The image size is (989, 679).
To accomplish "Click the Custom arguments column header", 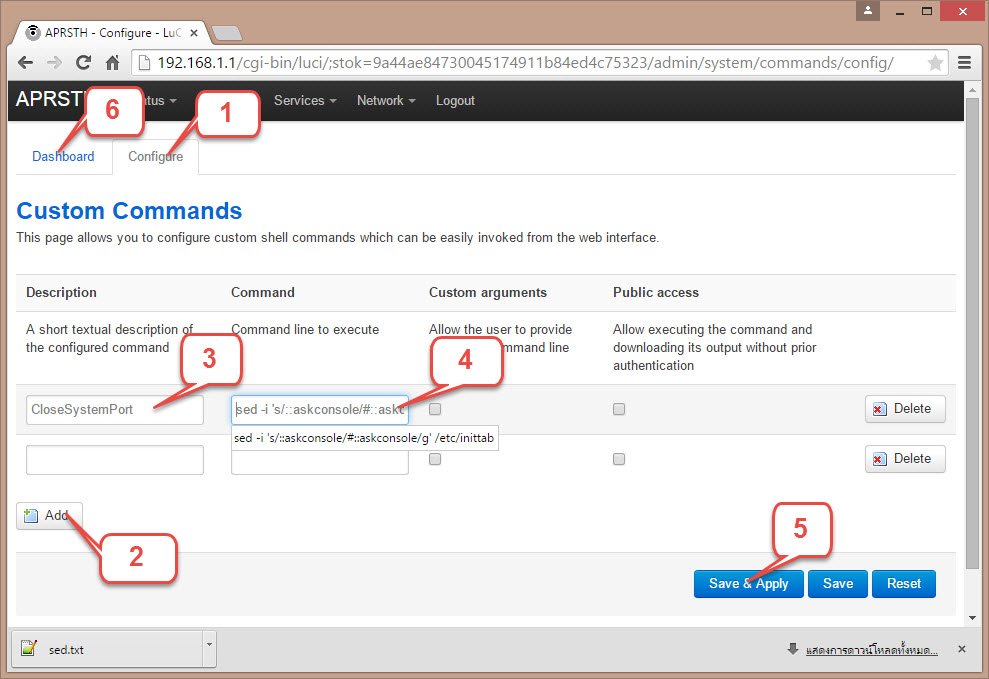I will [x=488, y=293].
